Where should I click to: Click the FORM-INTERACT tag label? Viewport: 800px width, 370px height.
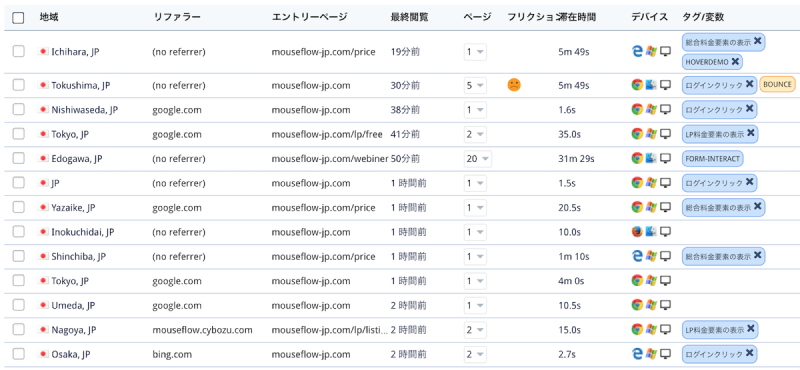click(x=713, y=159)
